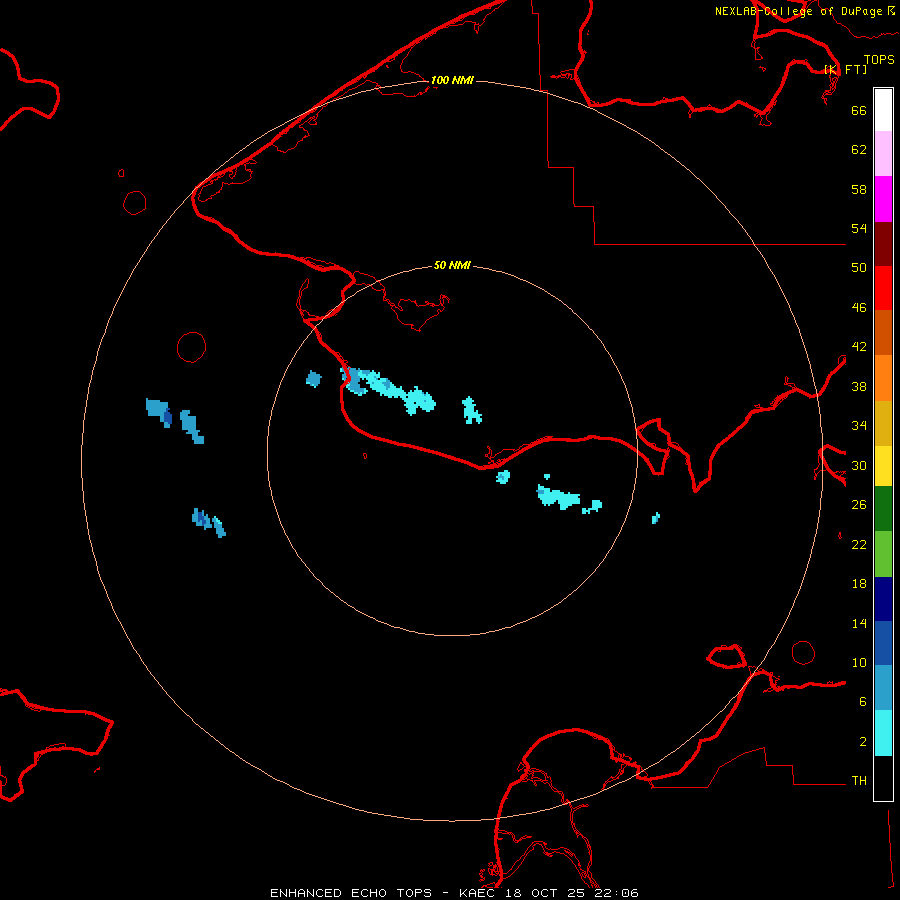
Task: Select the 26 legend value
Action: tap(859, 505)
